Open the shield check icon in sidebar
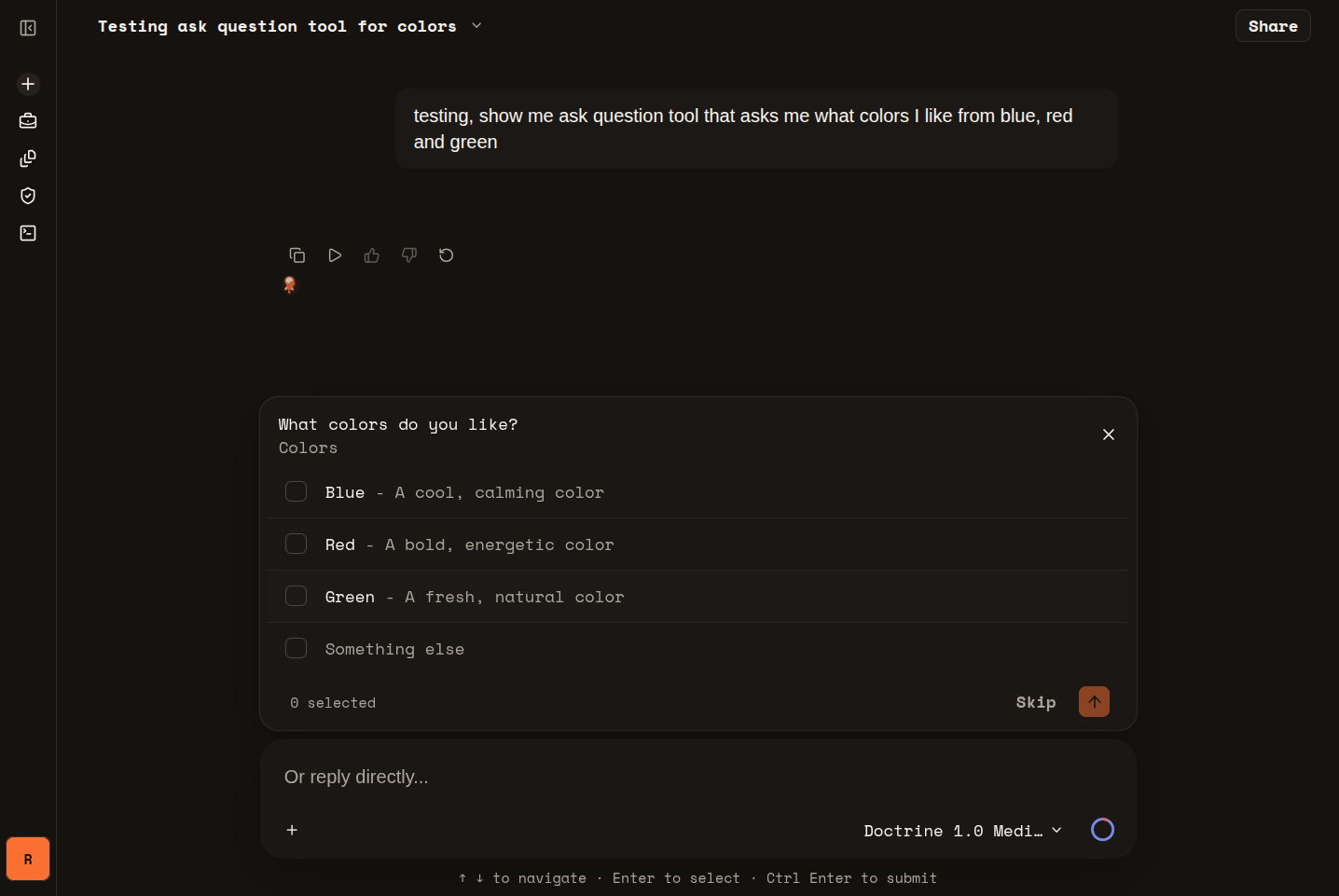The height and width of the screenshot is (896, 1339). pyautogui.click(x=28, y=196)
